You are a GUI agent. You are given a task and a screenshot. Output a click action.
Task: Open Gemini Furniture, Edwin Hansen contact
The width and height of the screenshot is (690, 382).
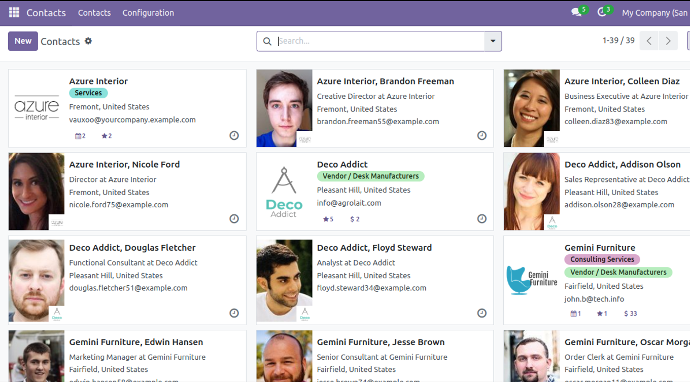[x=136, y=342]
